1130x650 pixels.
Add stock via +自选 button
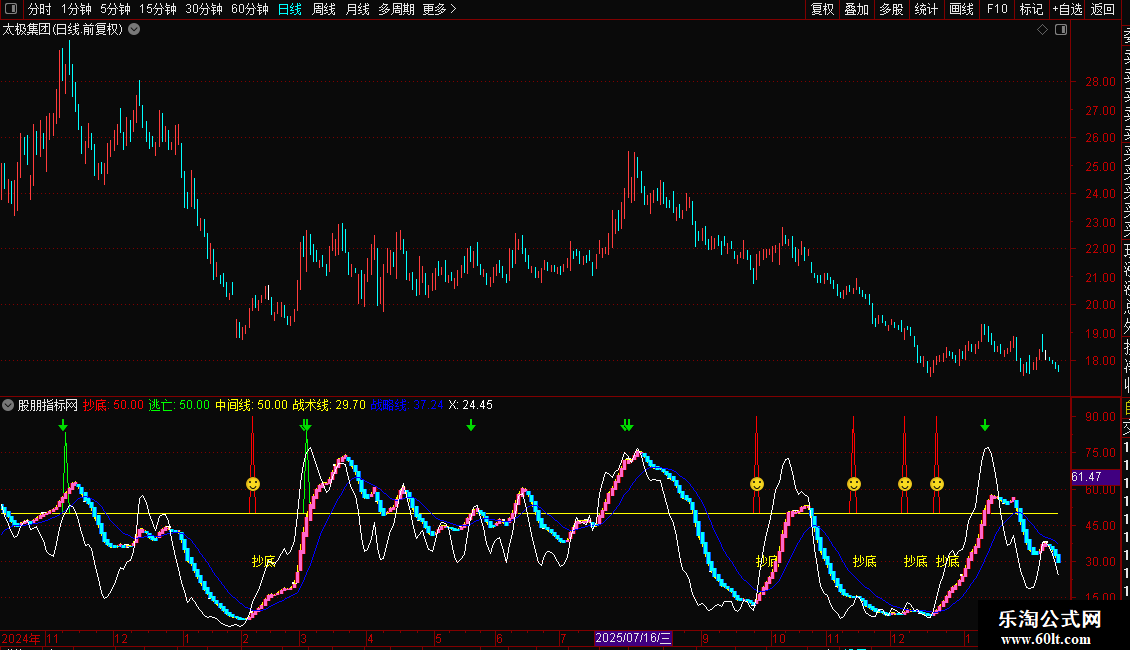coord(1066,9)
